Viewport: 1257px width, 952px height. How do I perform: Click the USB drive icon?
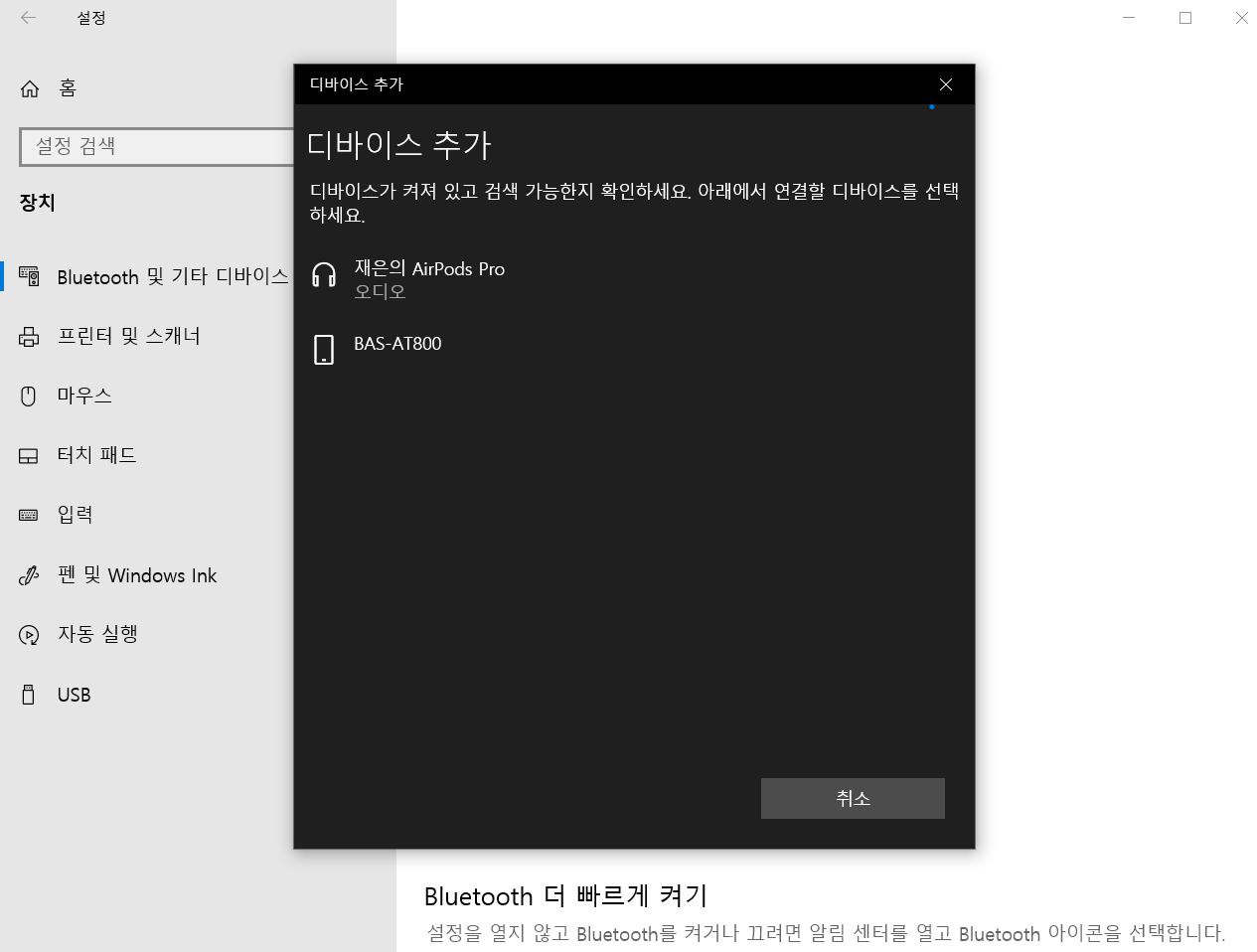(x=29, y=695)
